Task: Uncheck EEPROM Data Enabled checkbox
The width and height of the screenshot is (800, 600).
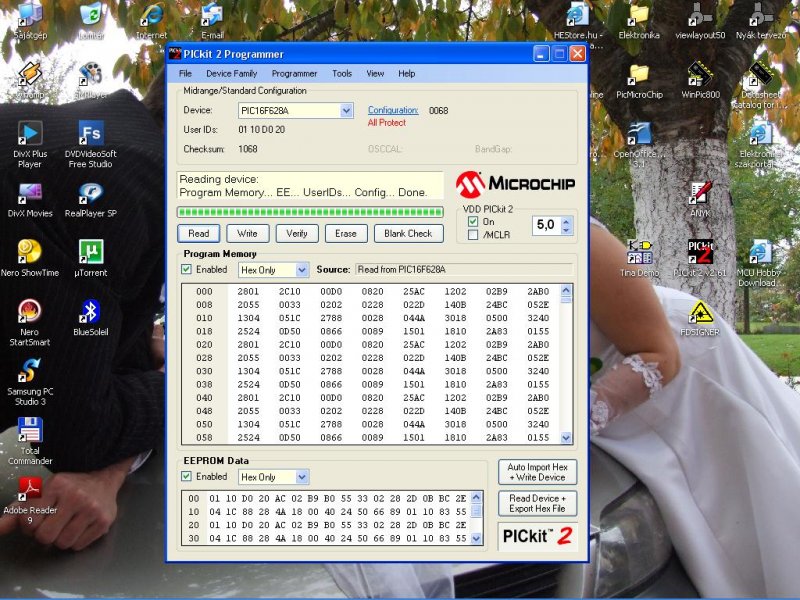Action: click(x=186, y=477)
